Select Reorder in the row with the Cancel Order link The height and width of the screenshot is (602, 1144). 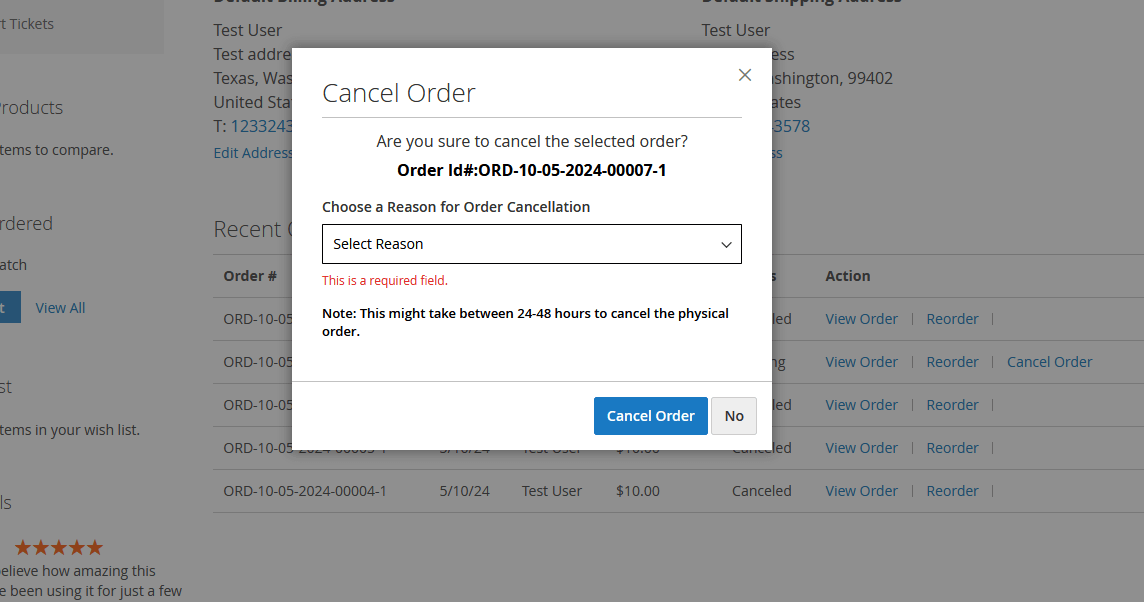pyautogui.click(x=952, y=362)
